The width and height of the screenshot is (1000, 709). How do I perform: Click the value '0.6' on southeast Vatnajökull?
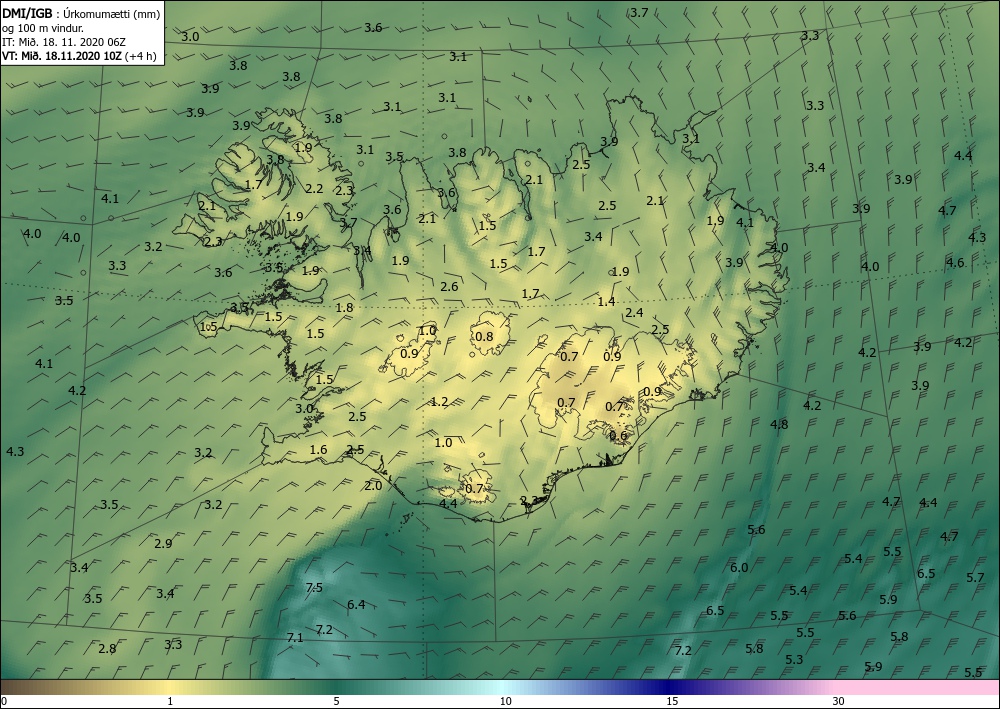tap(618, 435)
